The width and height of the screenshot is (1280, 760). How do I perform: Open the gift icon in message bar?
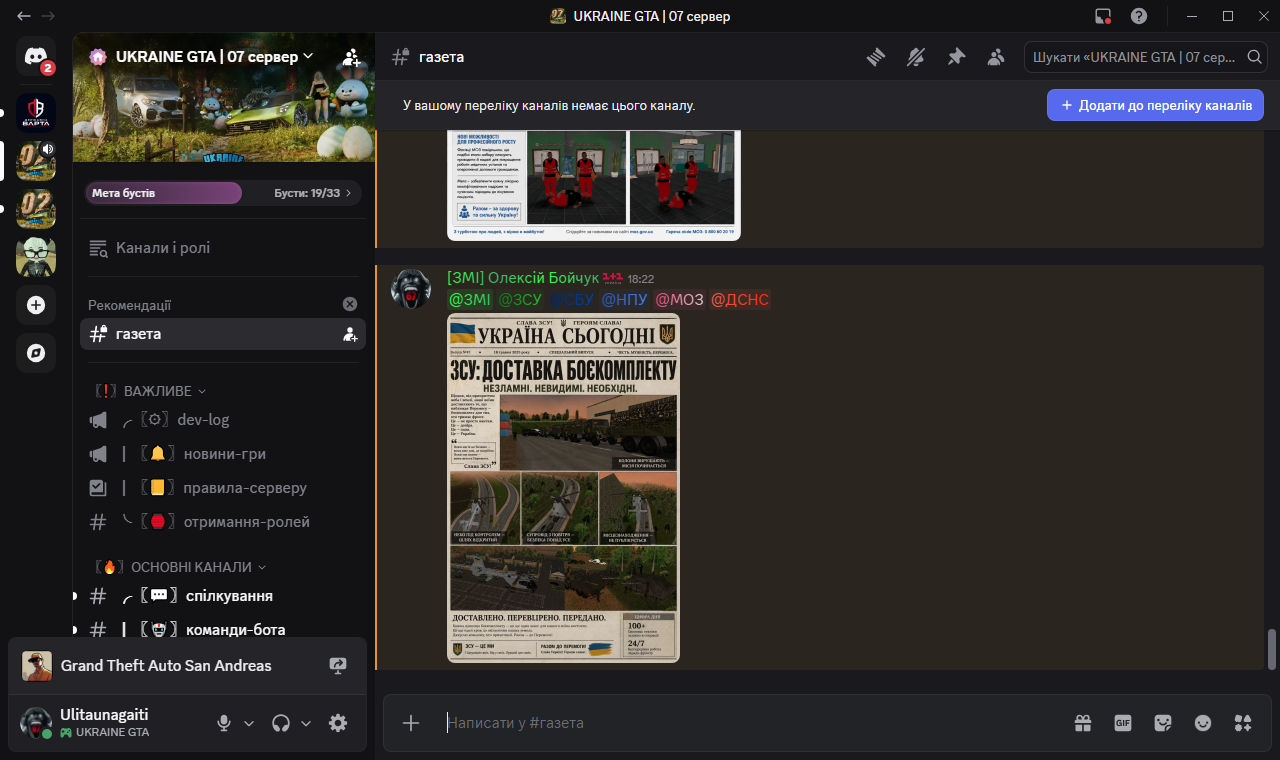(1083, 723)
